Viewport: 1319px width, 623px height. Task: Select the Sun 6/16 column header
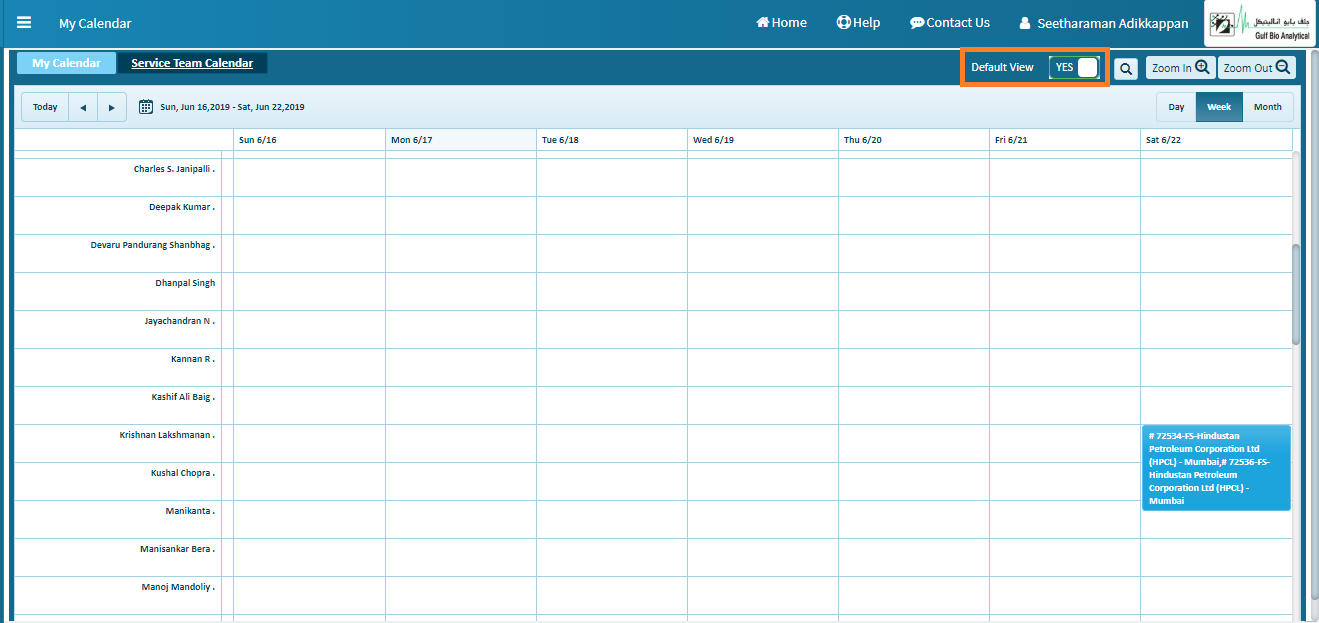pyautogui.click(x=309, y=140)
